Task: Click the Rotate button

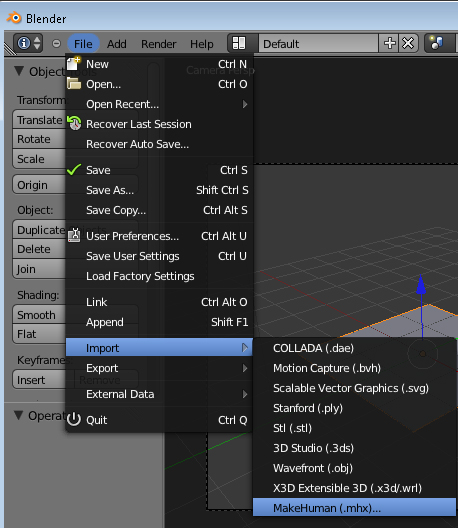Action: [39, 139]
